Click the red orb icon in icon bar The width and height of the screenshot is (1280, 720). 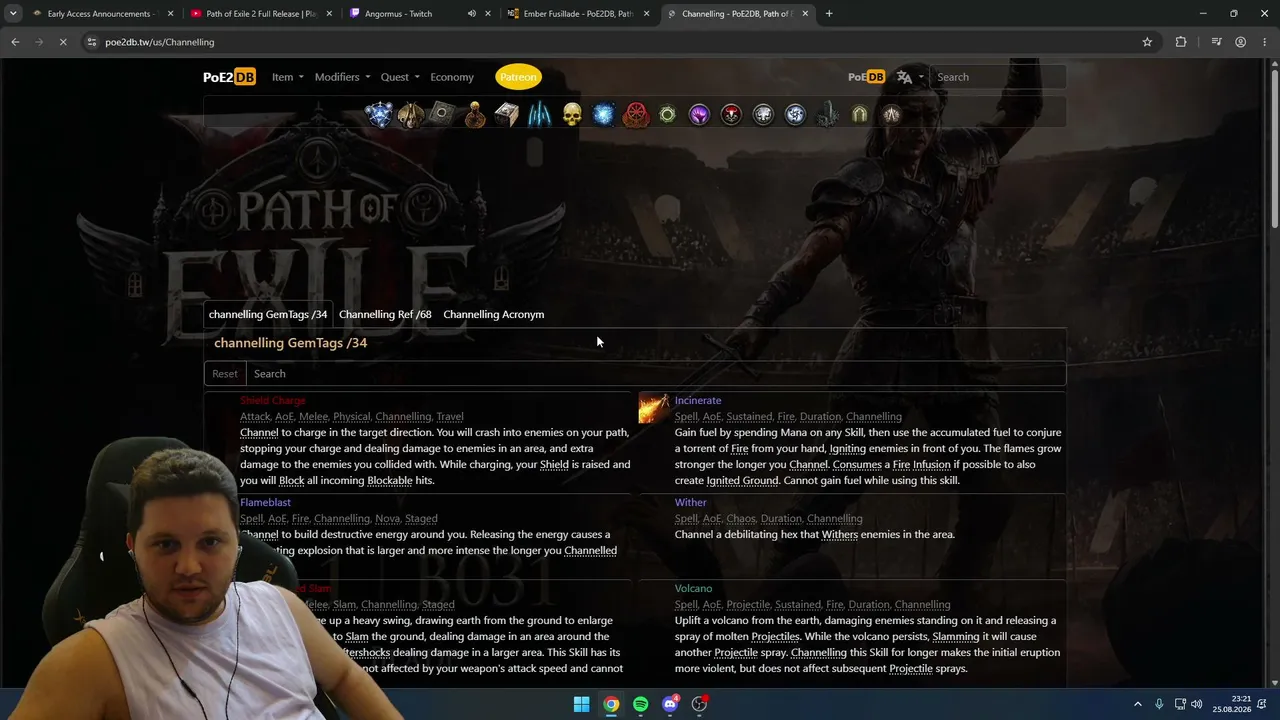(x=731, y=115)
